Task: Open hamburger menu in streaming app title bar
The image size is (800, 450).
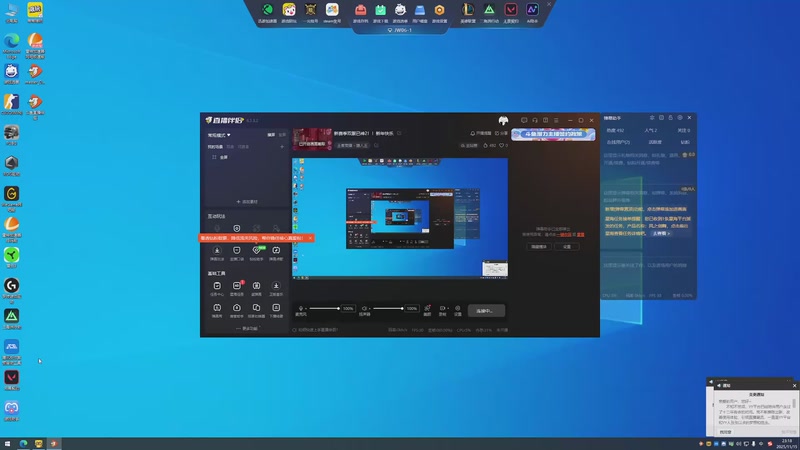Action: pos(556,120)
